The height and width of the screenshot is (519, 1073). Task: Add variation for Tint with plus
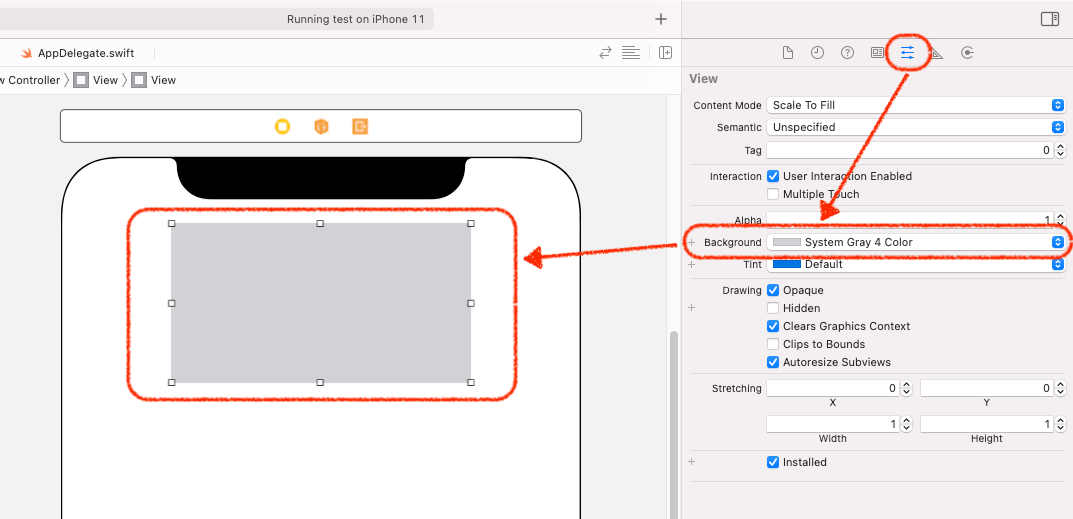691,264
